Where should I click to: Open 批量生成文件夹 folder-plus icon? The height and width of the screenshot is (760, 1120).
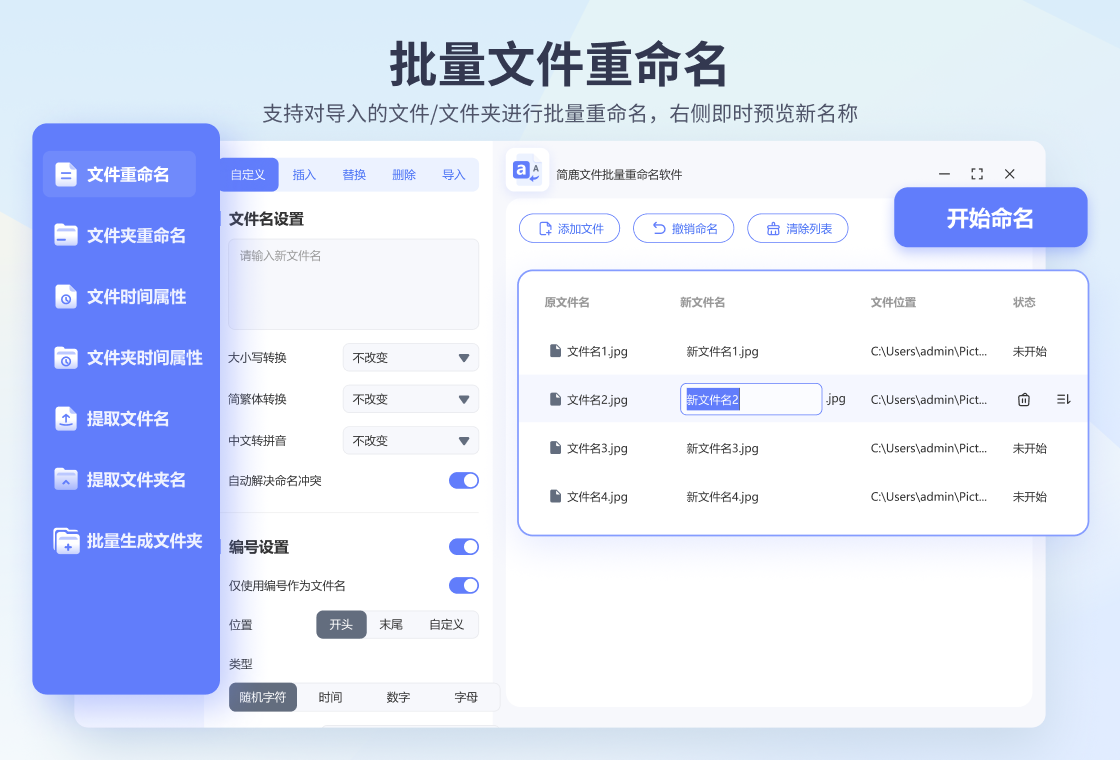click(x=66, y=541)
